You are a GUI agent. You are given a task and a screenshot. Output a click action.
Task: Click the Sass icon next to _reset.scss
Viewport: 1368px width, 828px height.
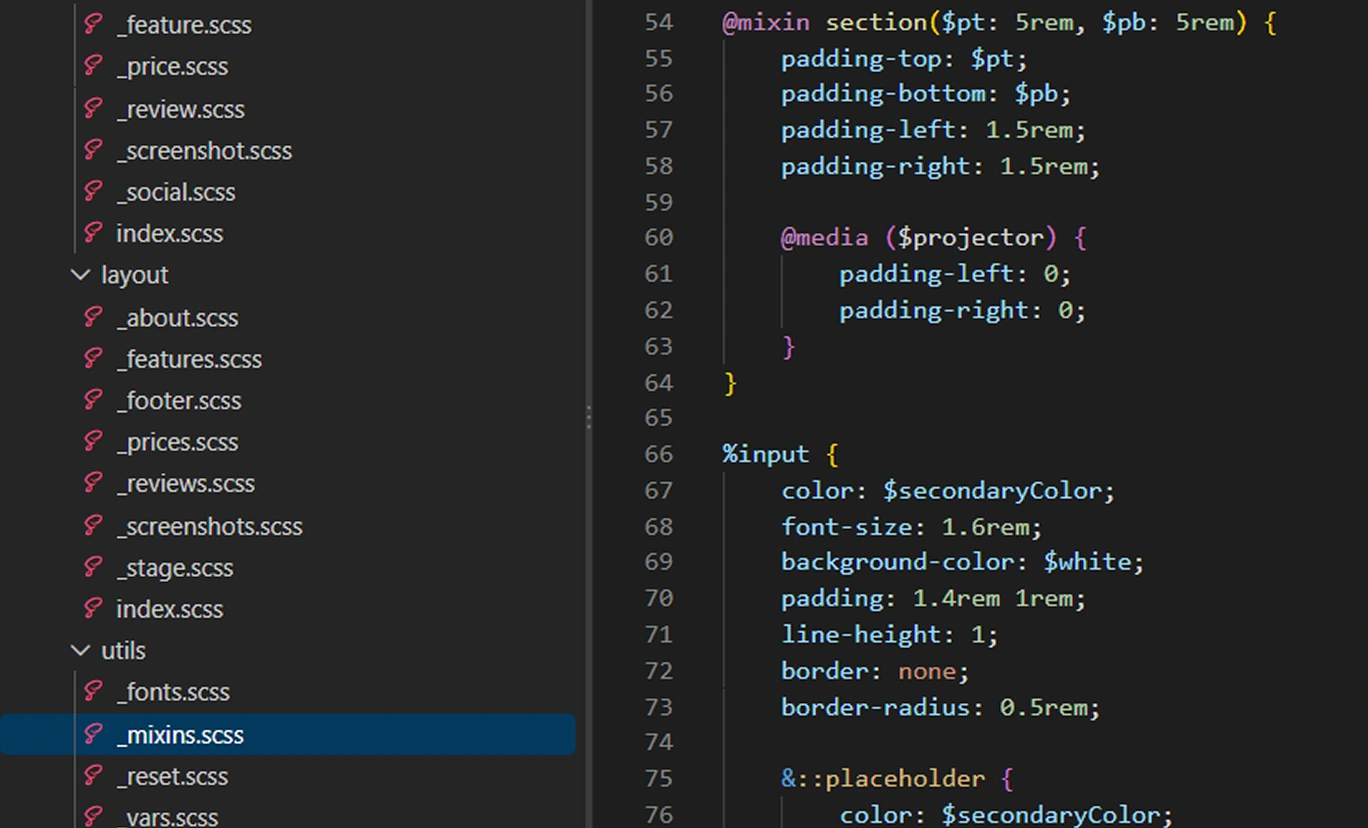coord(93,775)
